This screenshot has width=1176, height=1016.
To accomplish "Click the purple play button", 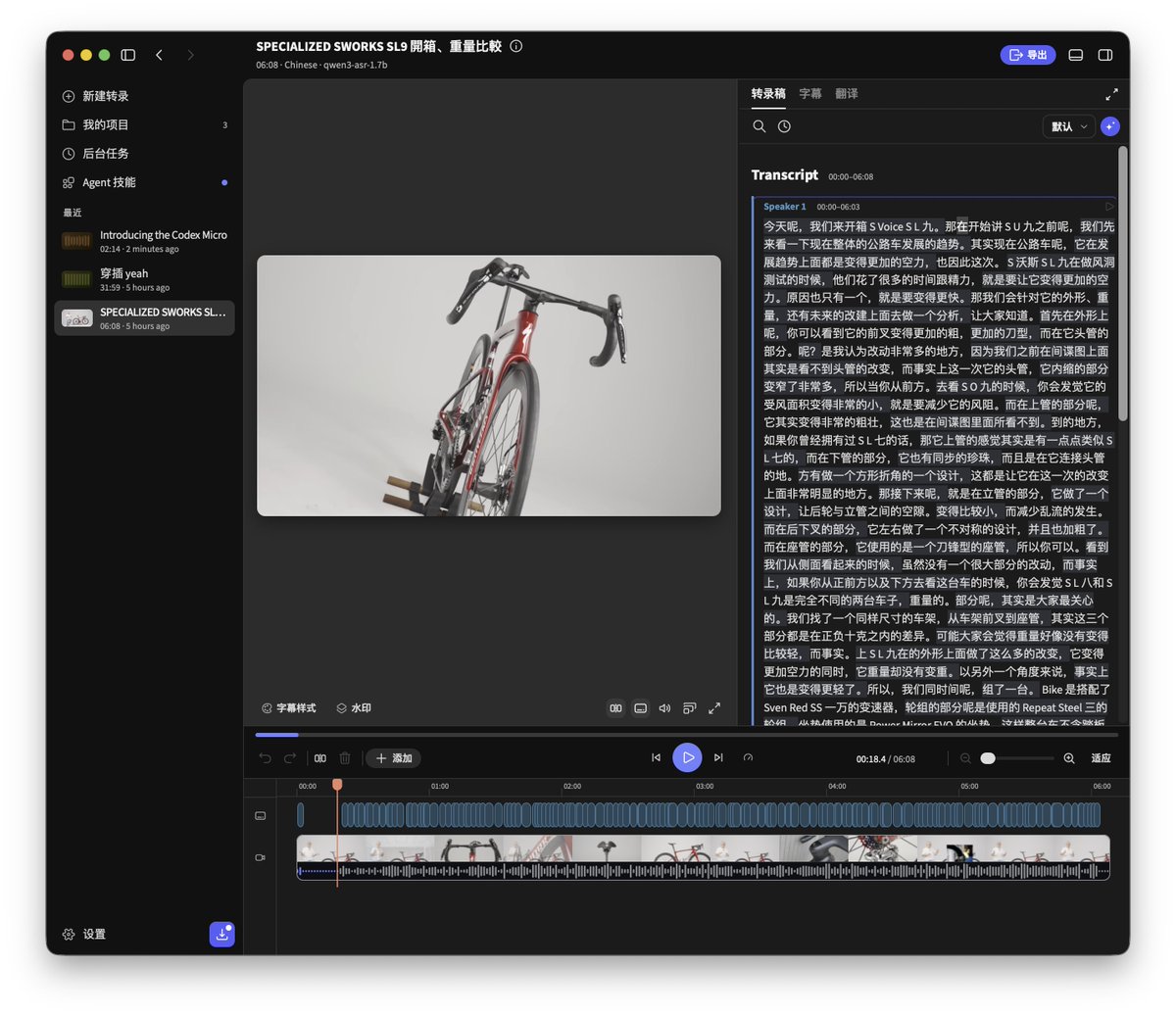I will (x=687, y=757).
